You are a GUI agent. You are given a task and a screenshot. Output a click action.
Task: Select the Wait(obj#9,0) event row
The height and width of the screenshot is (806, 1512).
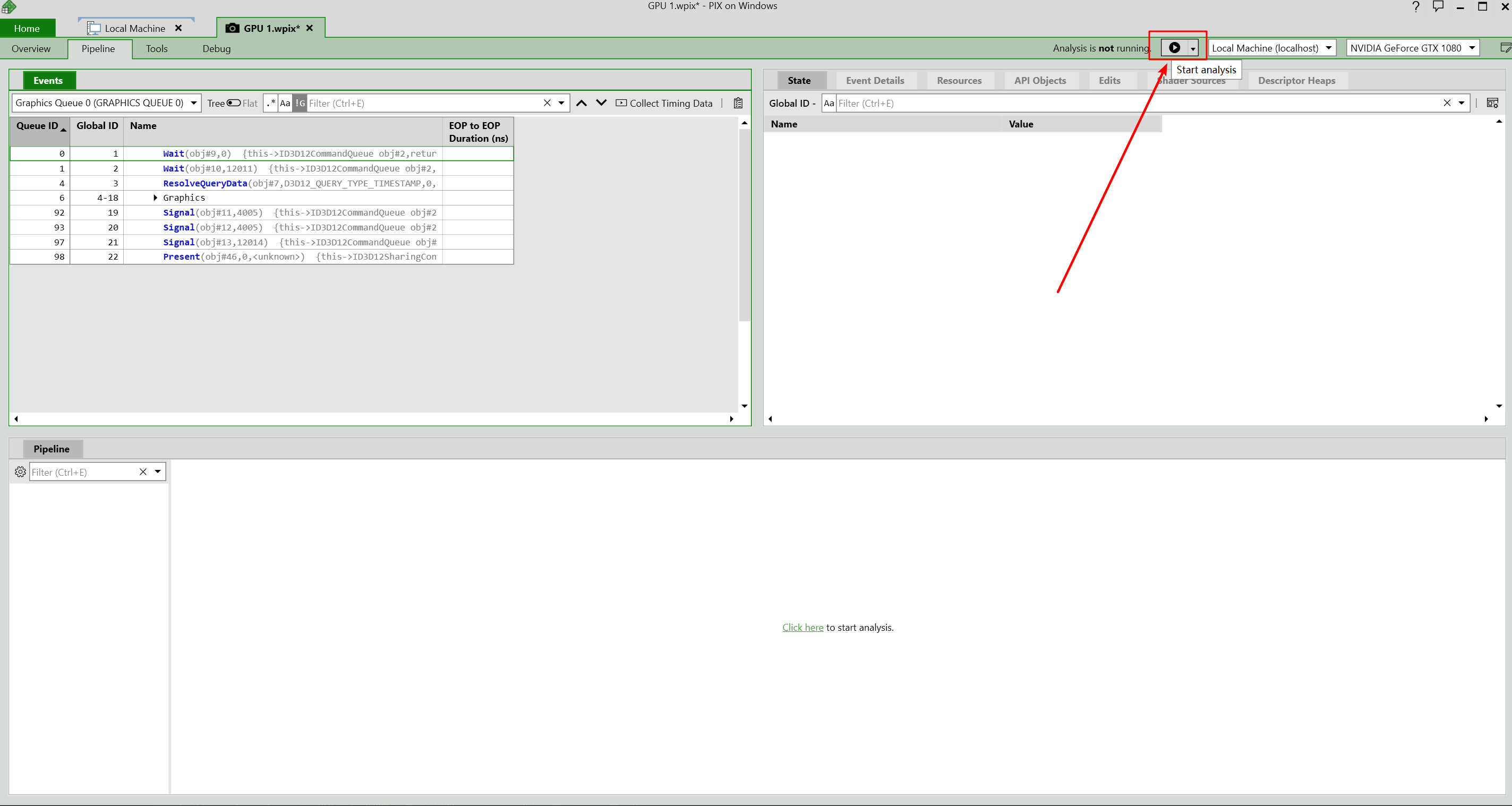[x=262, y=153]
